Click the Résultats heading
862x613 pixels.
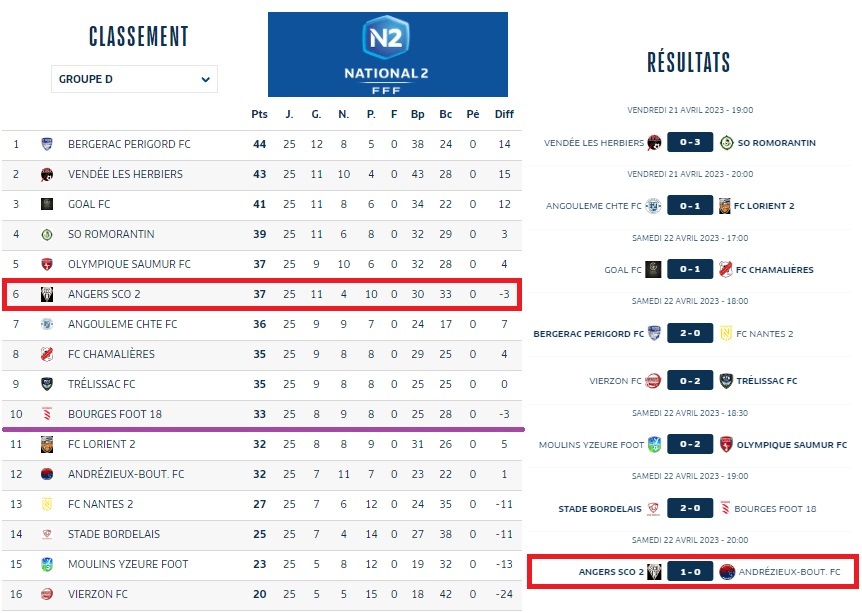click(689, 63)
